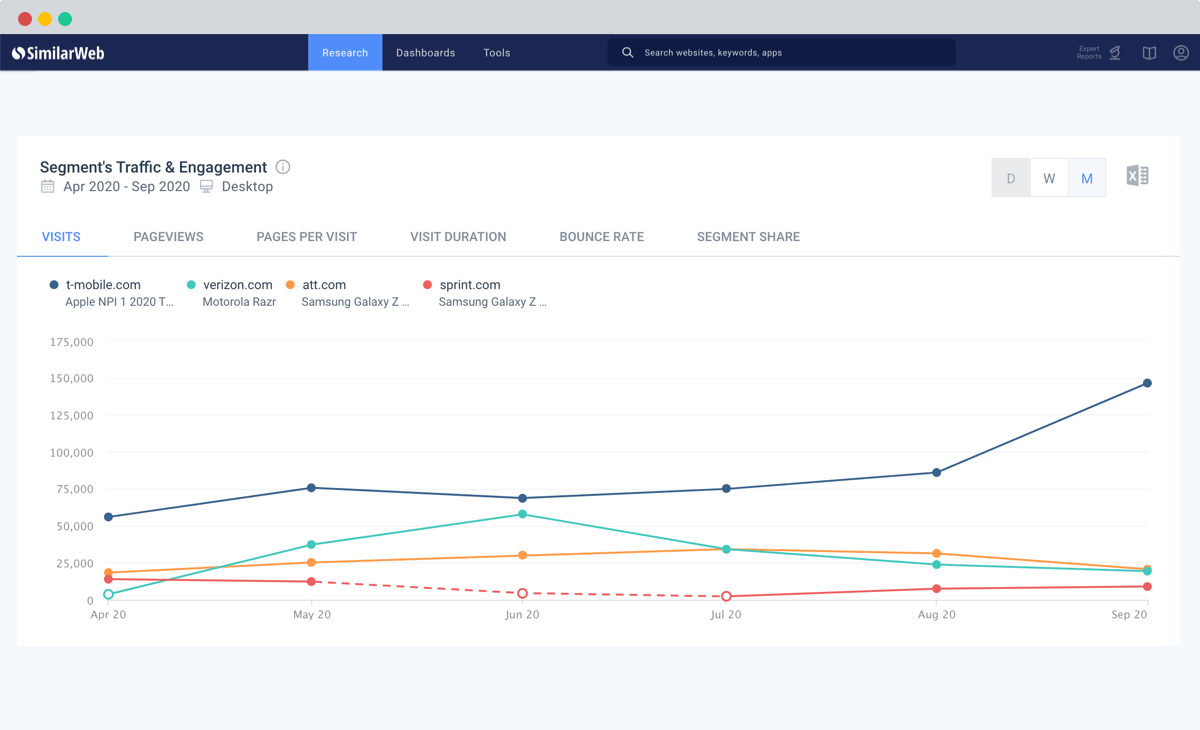Select the Pageviews tab
Screen dimensions: 1200x730
click(168, 237)
